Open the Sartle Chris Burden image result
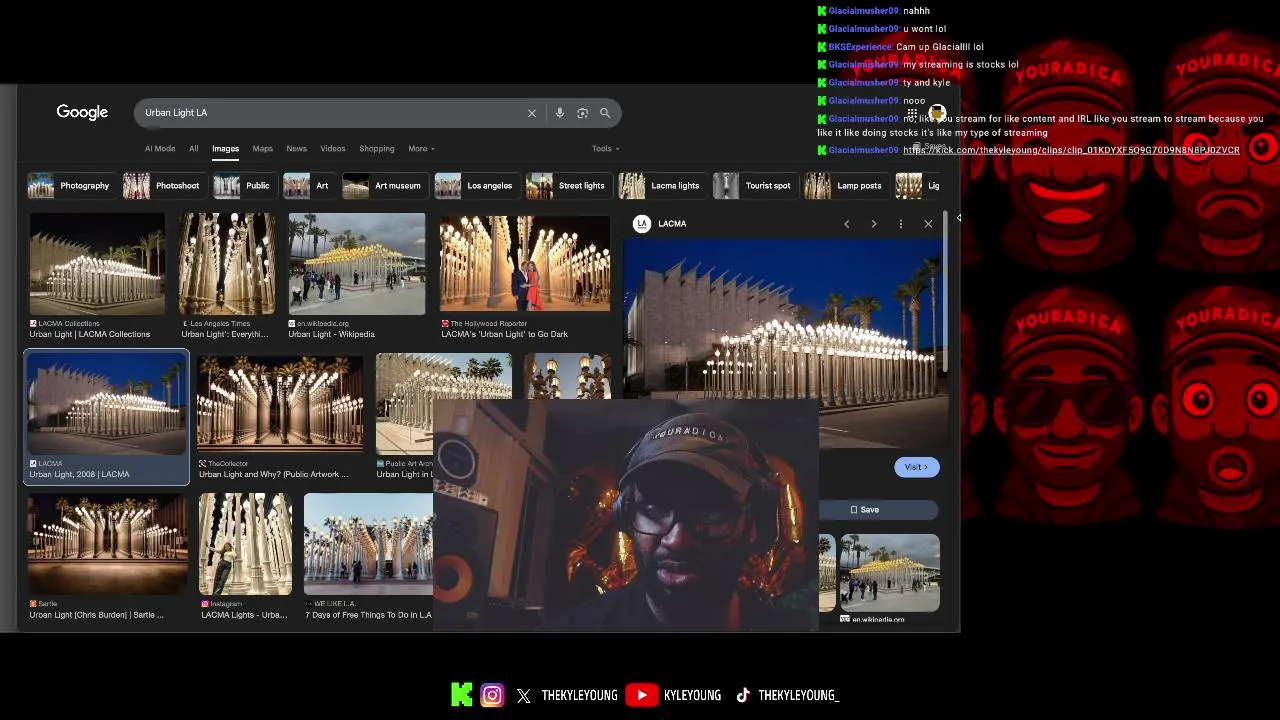Viewport: 1280px width, 720px height. pyautogui.click(x=107, y=544)
